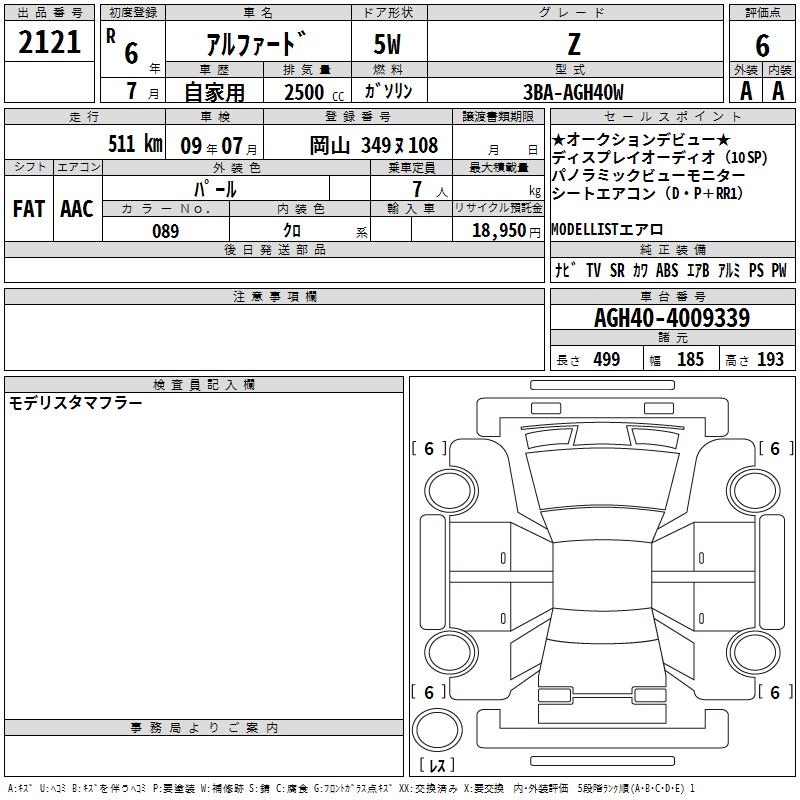The height and width of the screenshot is (800, 800).
Task: Click シートエアコン（D・P＋RR1） line
Action: coord(647,193)
